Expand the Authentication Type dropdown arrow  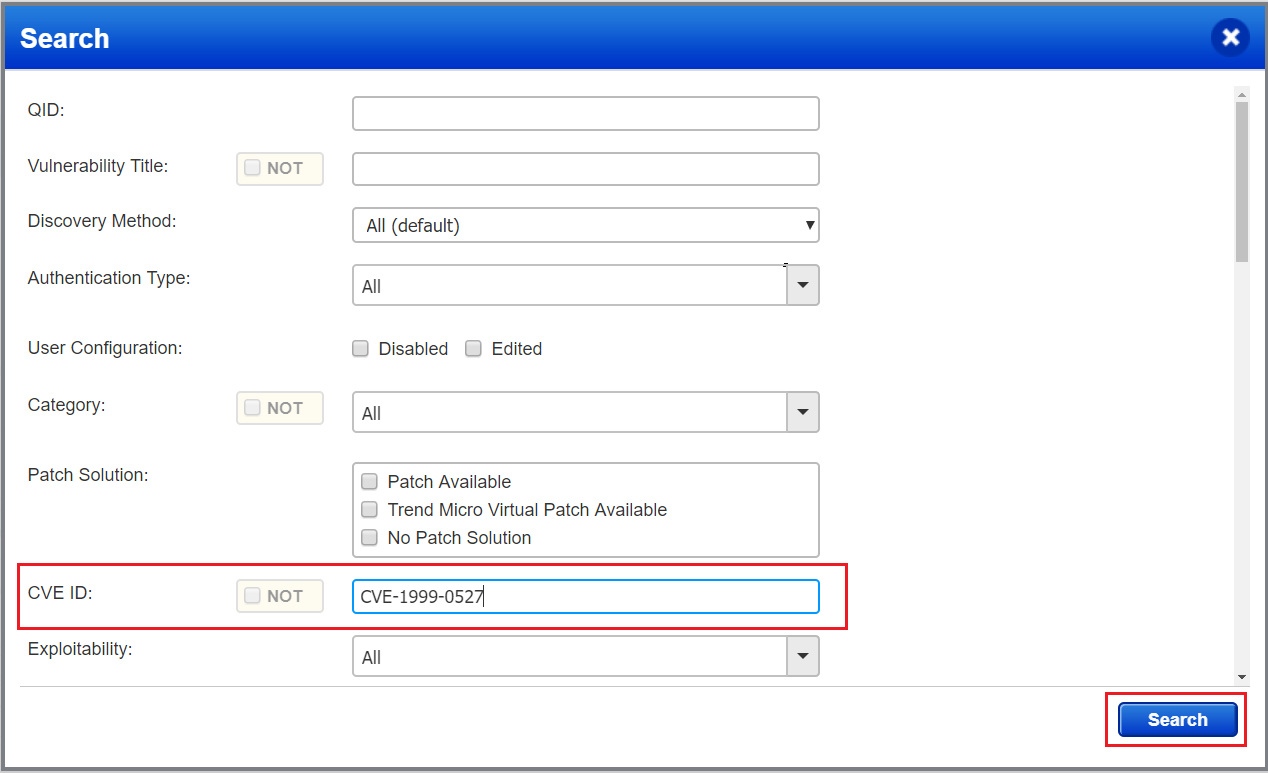coord(802,285)
